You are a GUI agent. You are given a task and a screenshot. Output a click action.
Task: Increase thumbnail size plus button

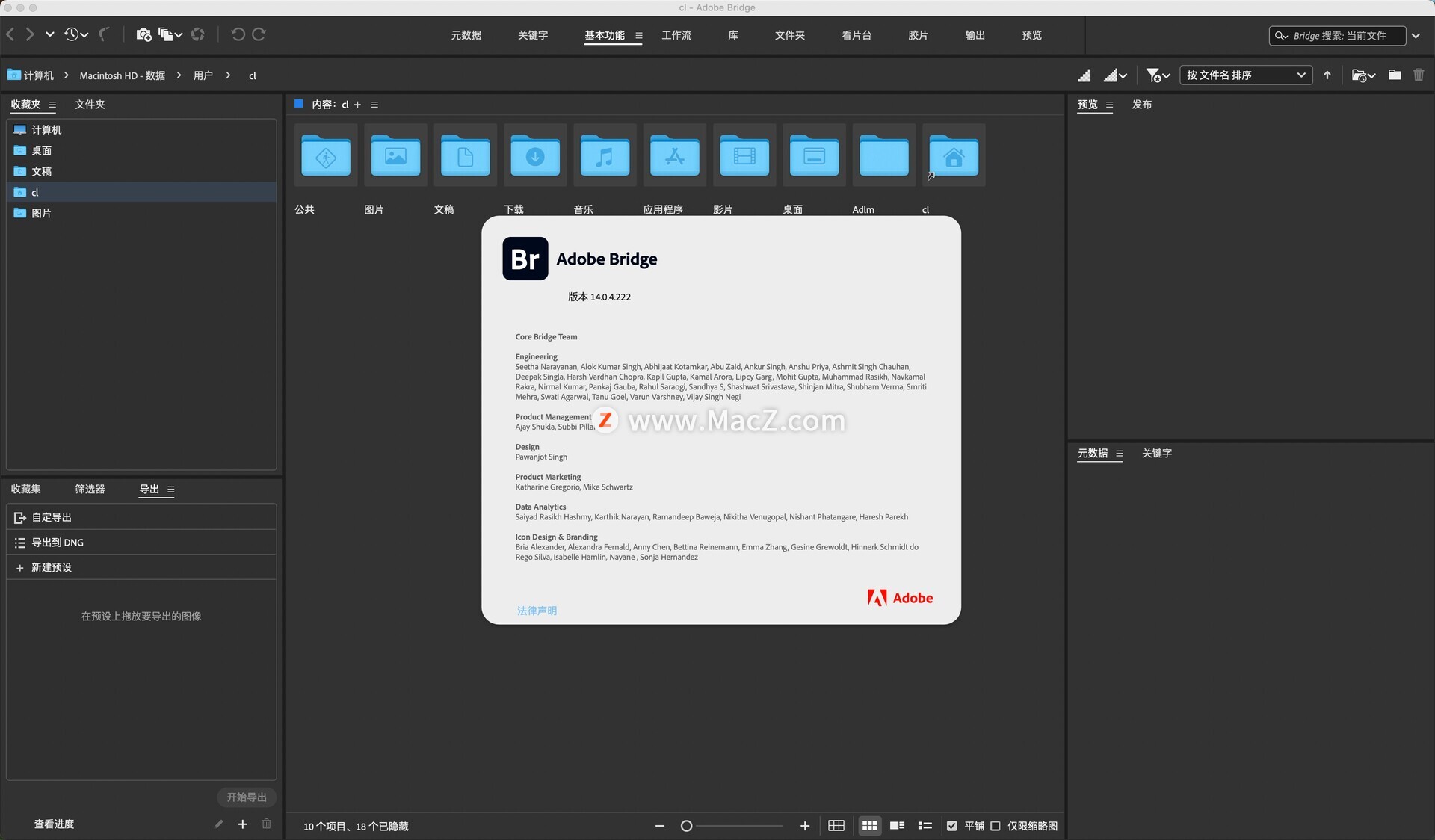[x=805, y=826]
